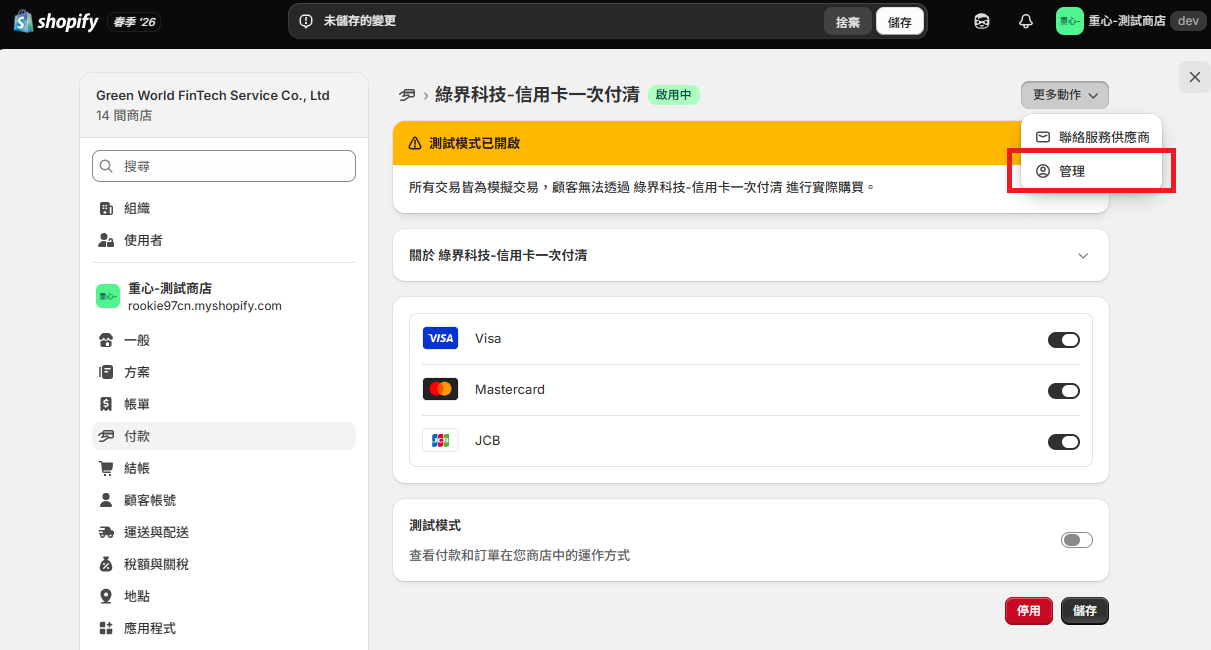Click the 使用者 people icon
Image resolution: width=1211 pixels, height=650 pixels.
tap(106, 240)
